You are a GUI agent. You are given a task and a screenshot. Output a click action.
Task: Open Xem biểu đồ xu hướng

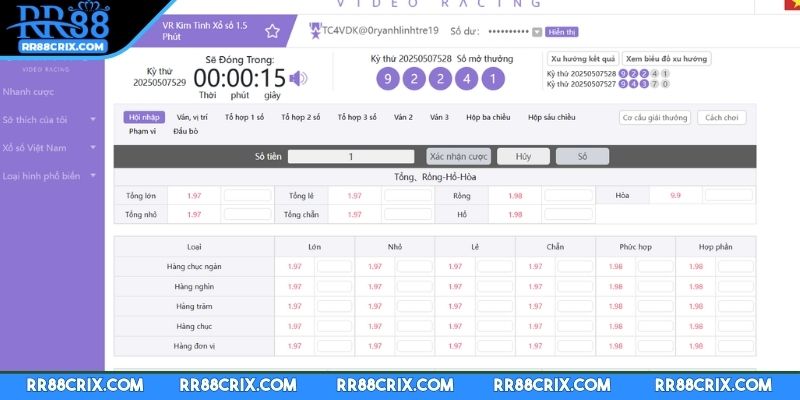pyautogui.click(x=666, y=59)
